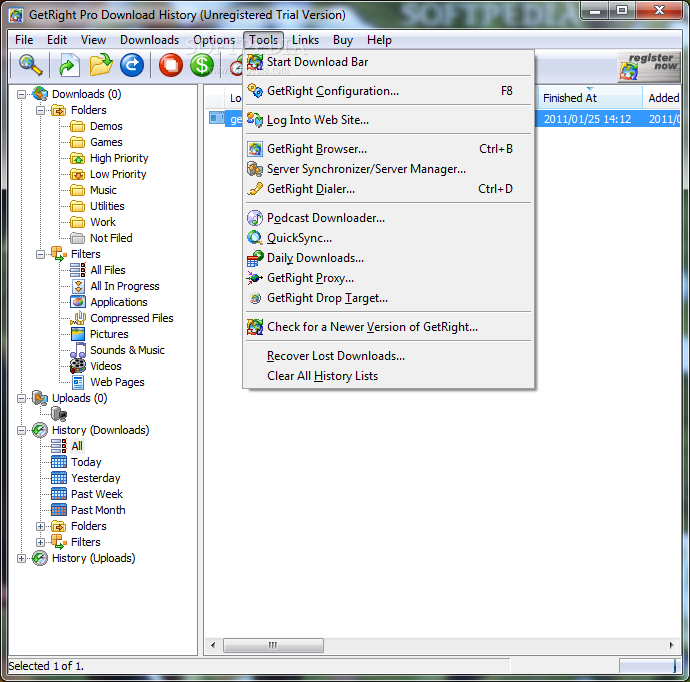Select All In Progress filter icon
This screenshot has width=690, height=682.
click(x=78, y=286)
